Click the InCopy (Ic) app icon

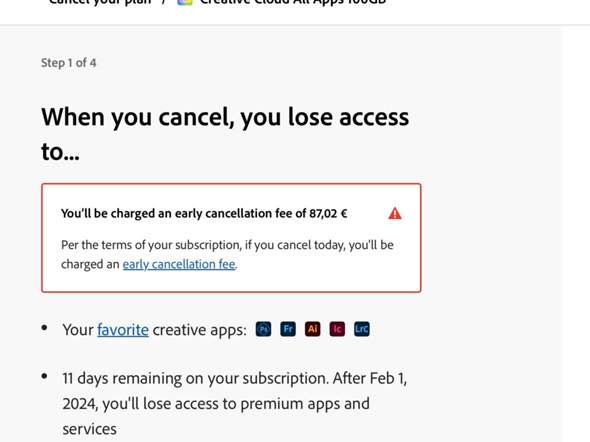tap(337, 329)
